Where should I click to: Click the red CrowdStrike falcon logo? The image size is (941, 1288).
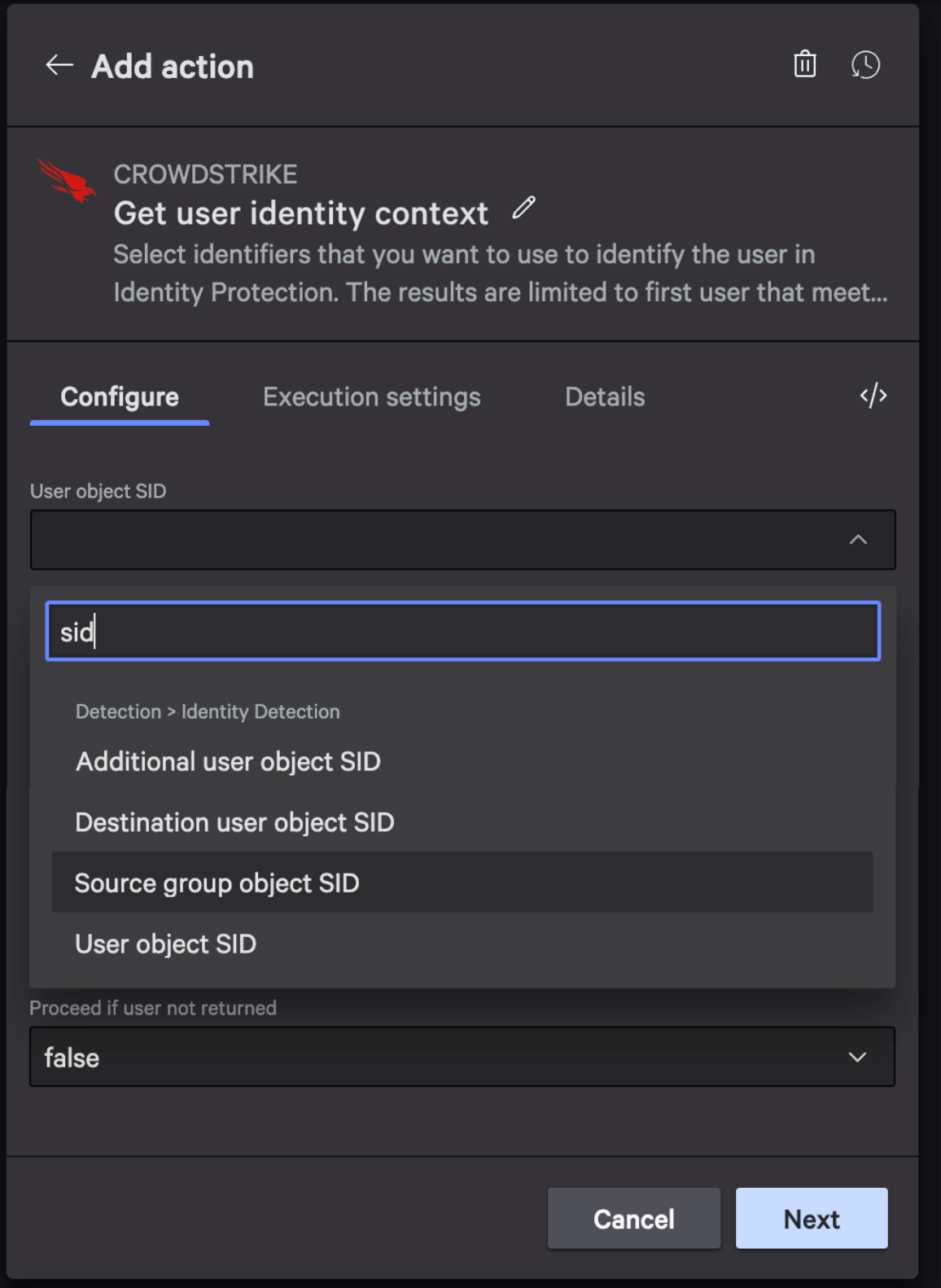(67, 181)
